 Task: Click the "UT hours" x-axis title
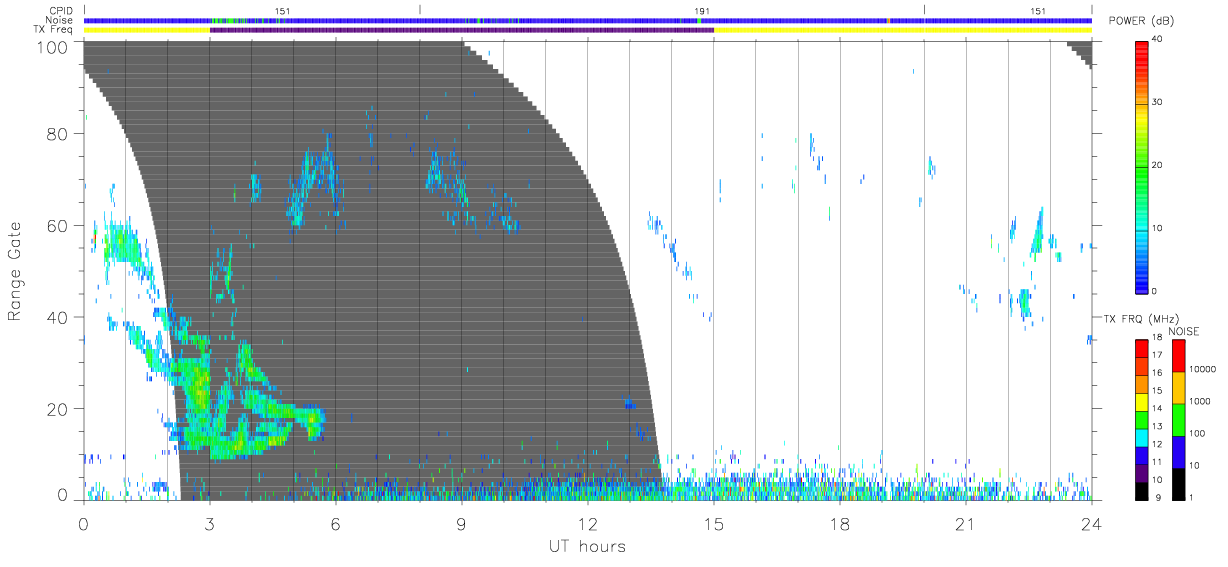tap(586, 547)
